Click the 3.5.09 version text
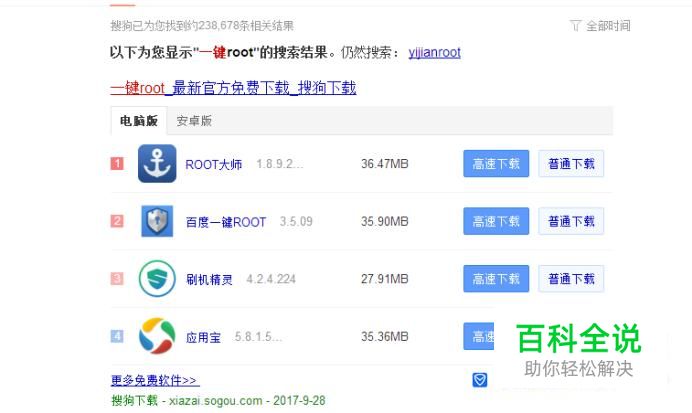 (296, 221)
